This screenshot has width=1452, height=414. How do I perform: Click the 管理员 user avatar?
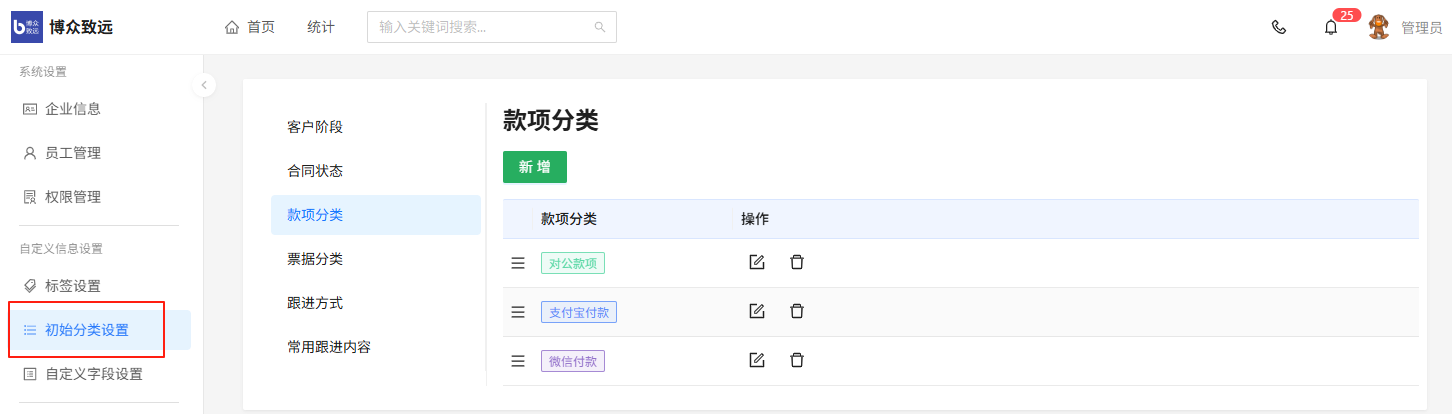(x=1379, y=27)
